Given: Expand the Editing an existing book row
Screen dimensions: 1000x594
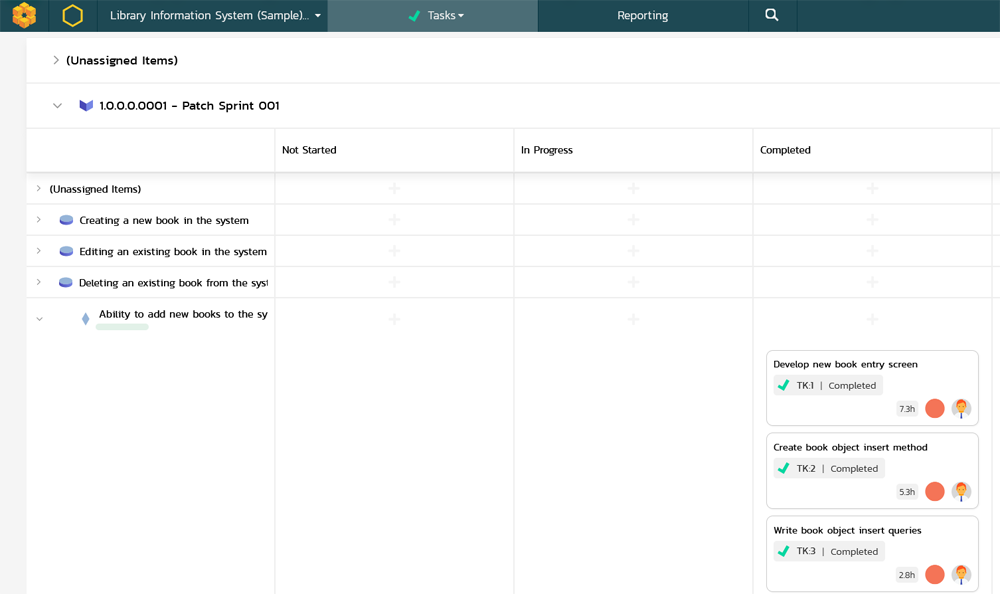Looking at the screenshot, I should tap(38, 251).
